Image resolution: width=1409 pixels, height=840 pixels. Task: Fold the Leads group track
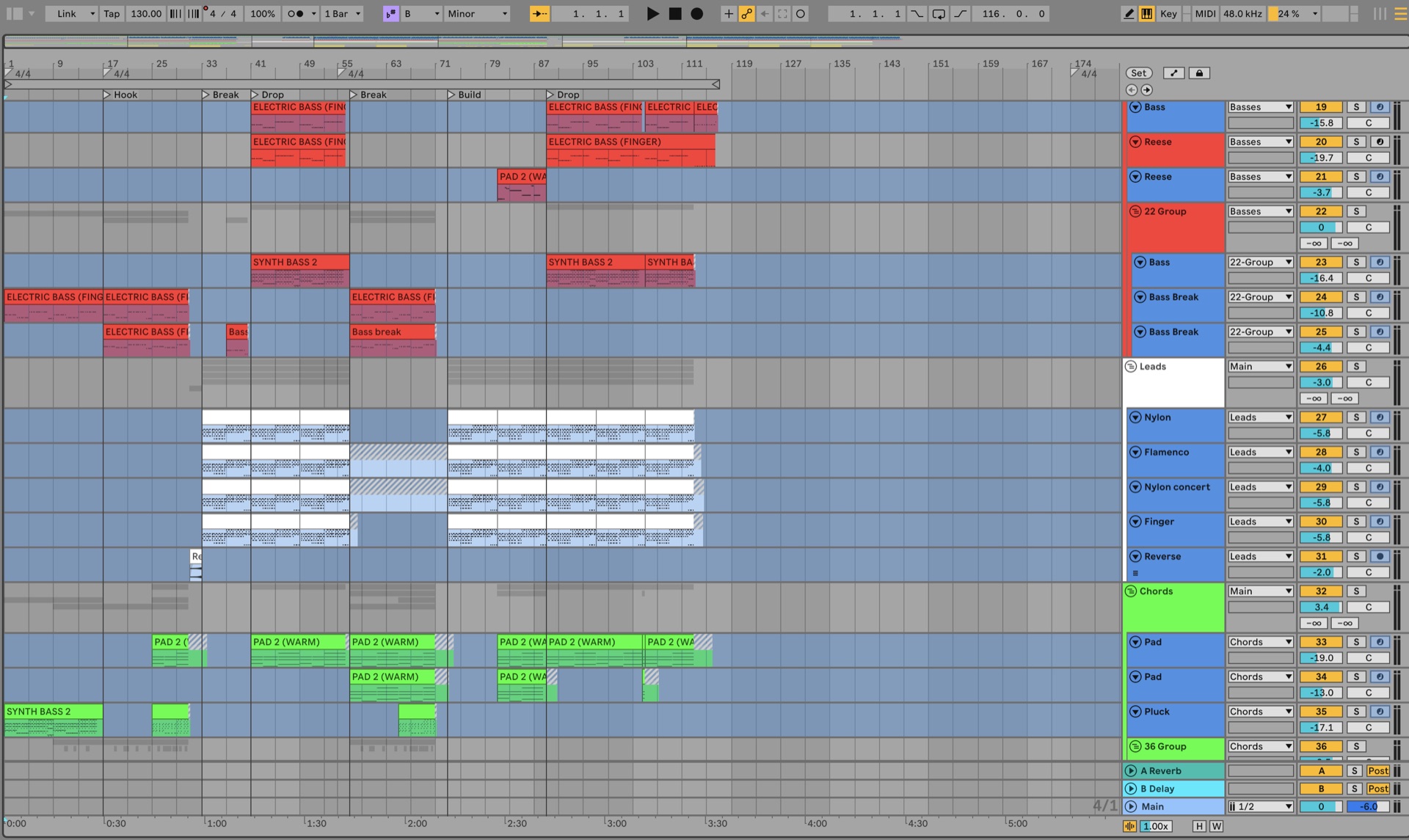(1131, 366)
